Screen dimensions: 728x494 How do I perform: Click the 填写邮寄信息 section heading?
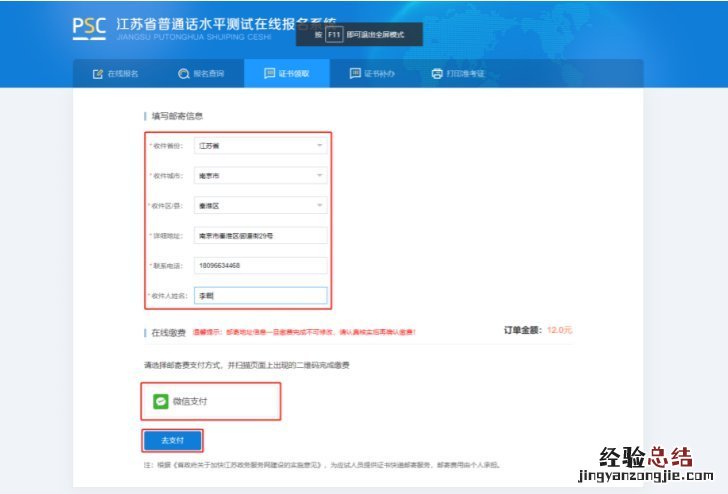[x=177, y=116]
